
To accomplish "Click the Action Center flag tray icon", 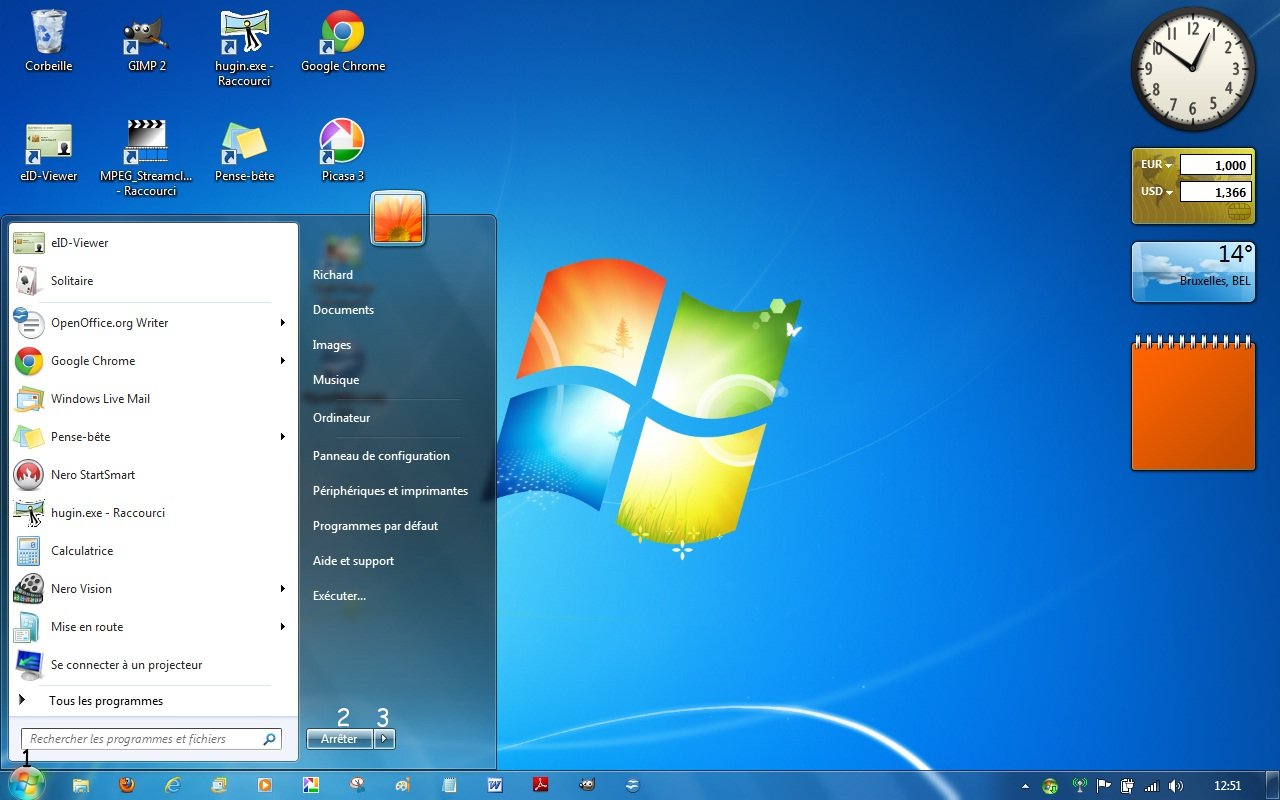I will coord(1104,786).
